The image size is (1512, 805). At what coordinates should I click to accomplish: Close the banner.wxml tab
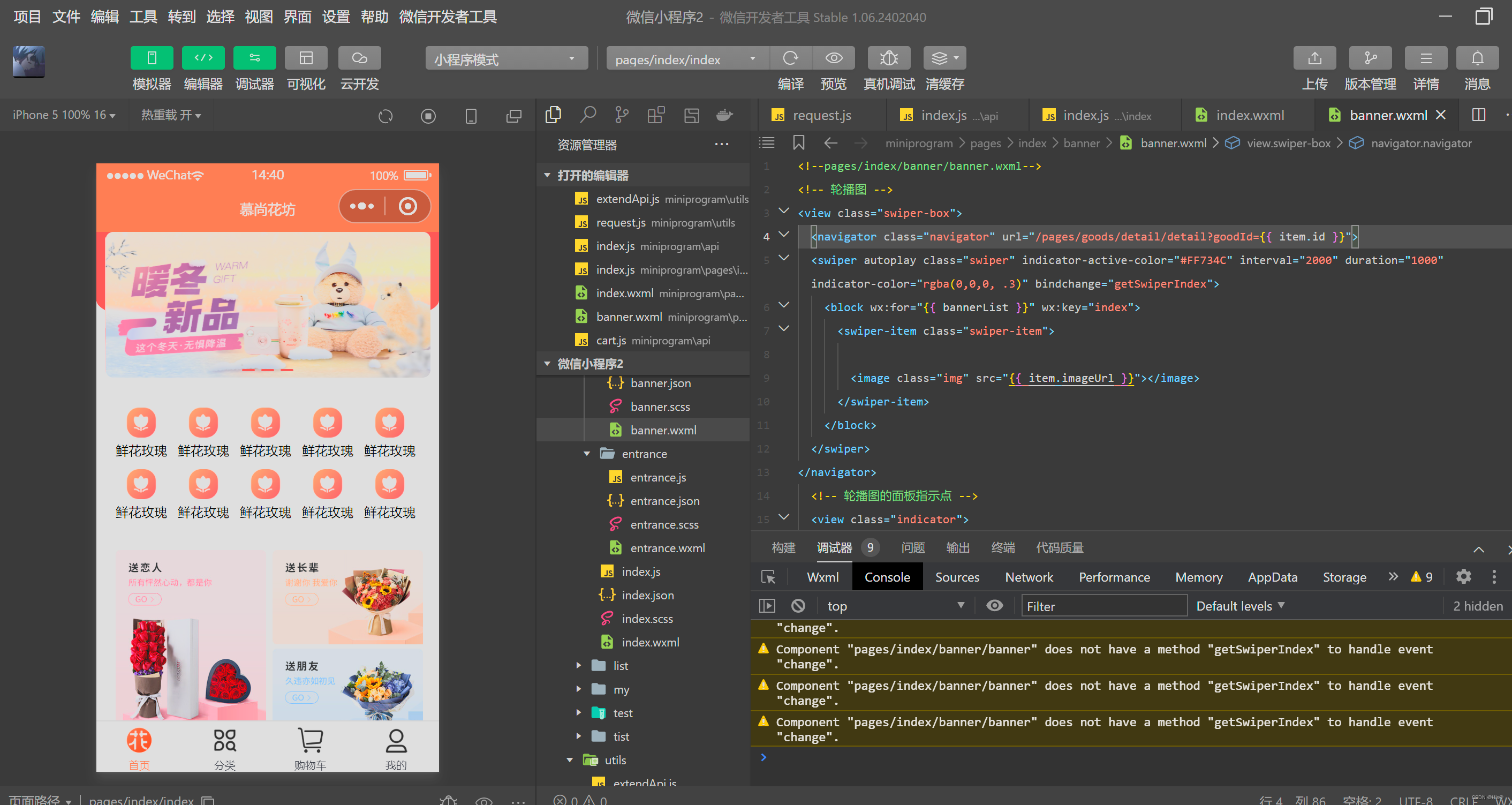point(1440,115)
